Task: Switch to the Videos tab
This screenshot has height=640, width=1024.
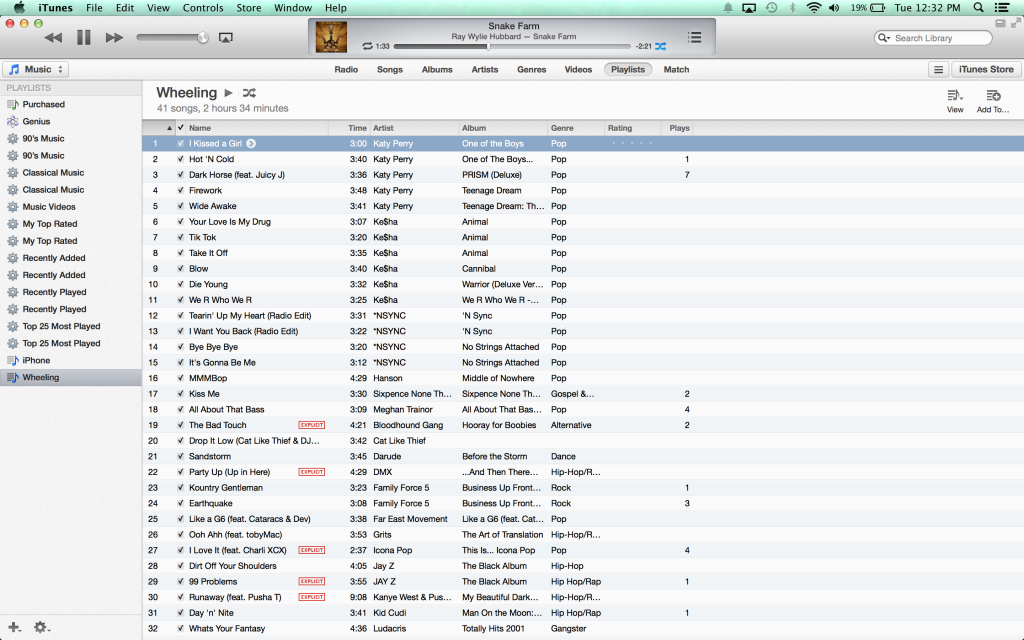Action: [578, 69]
